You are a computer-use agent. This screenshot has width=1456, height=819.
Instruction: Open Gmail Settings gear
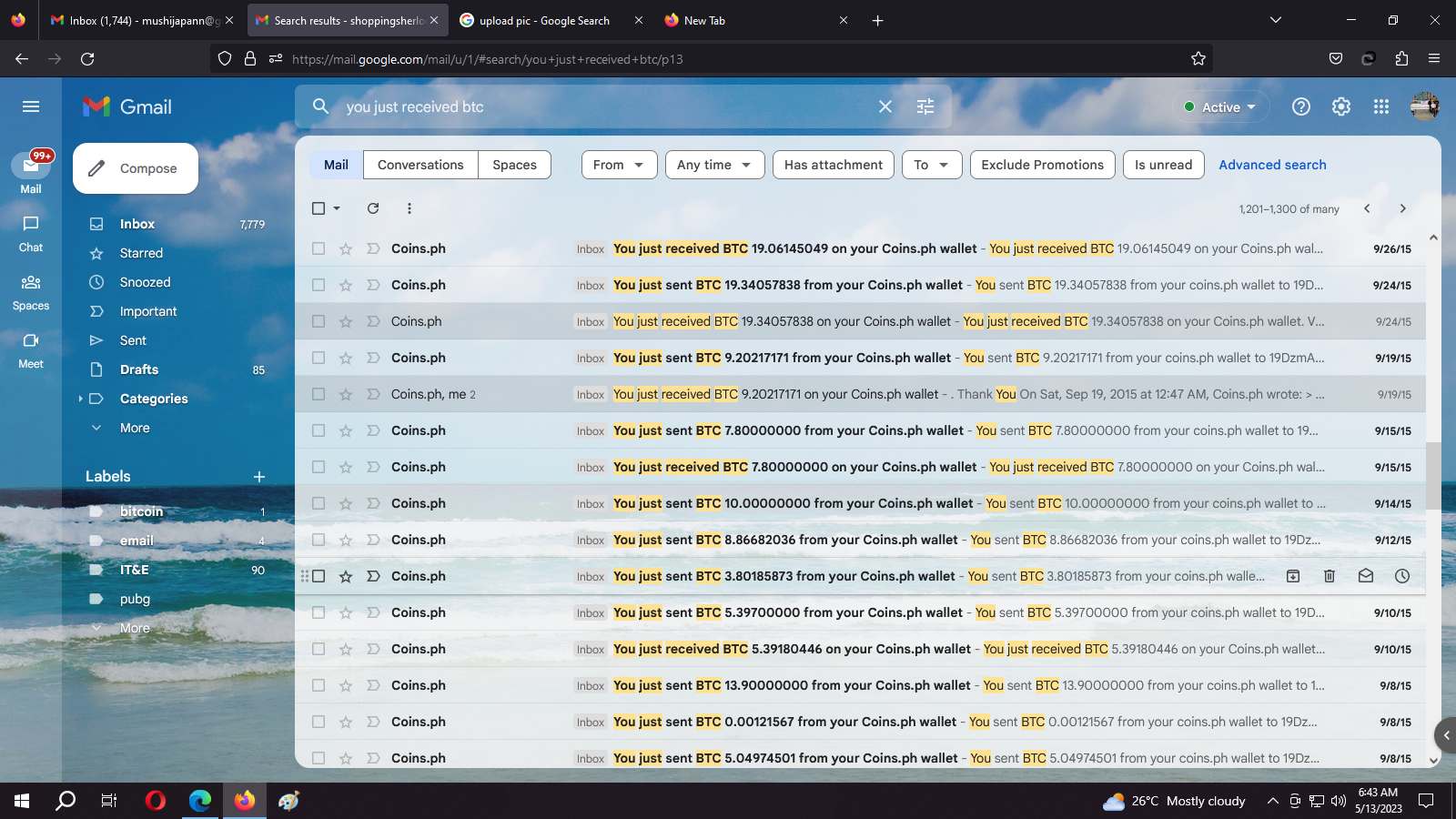pos(1341,106)
